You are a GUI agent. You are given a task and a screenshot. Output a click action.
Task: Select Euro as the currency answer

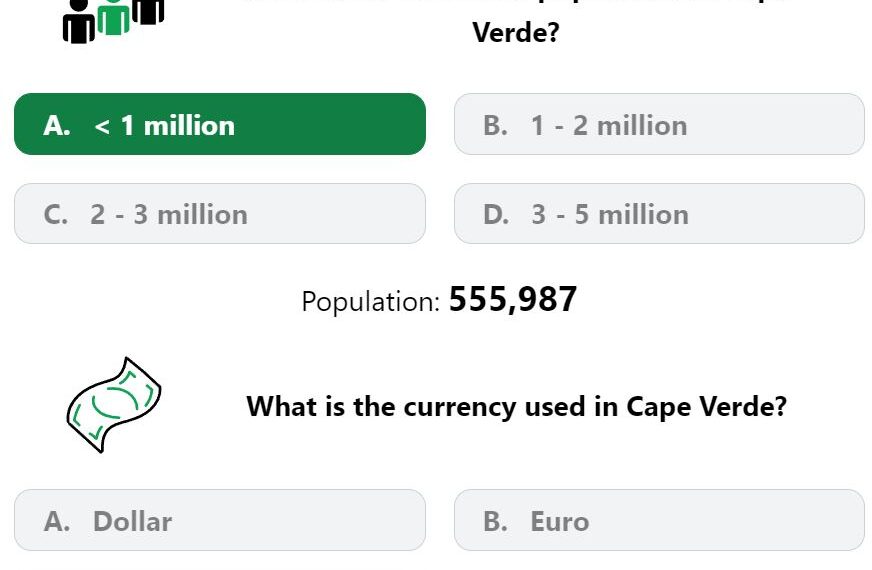click(x=659, y=521)
